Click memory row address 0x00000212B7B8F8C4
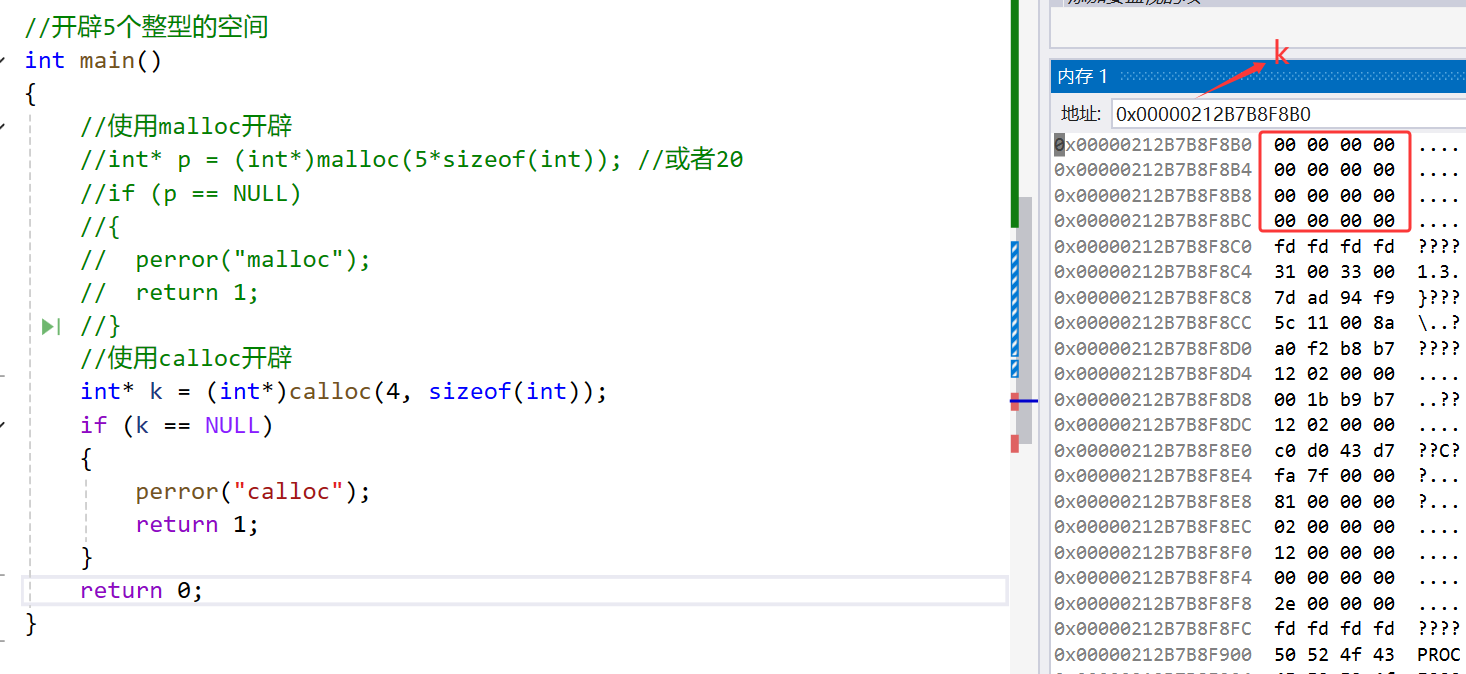 coord(1153,272)
